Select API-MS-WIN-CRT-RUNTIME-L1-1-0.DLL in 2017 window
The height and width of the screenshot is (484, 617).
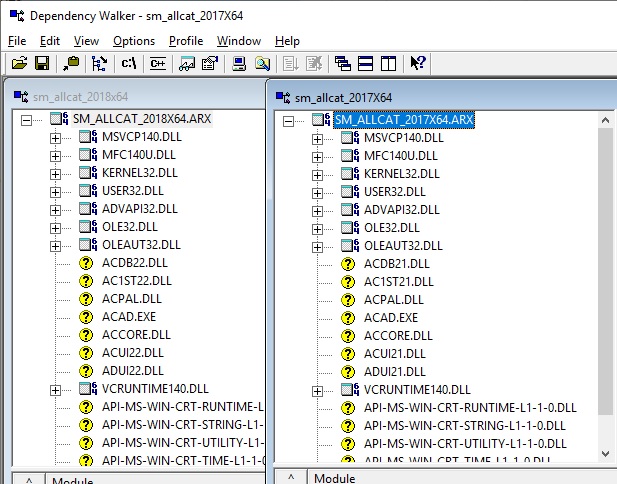[x=470, y=408]
